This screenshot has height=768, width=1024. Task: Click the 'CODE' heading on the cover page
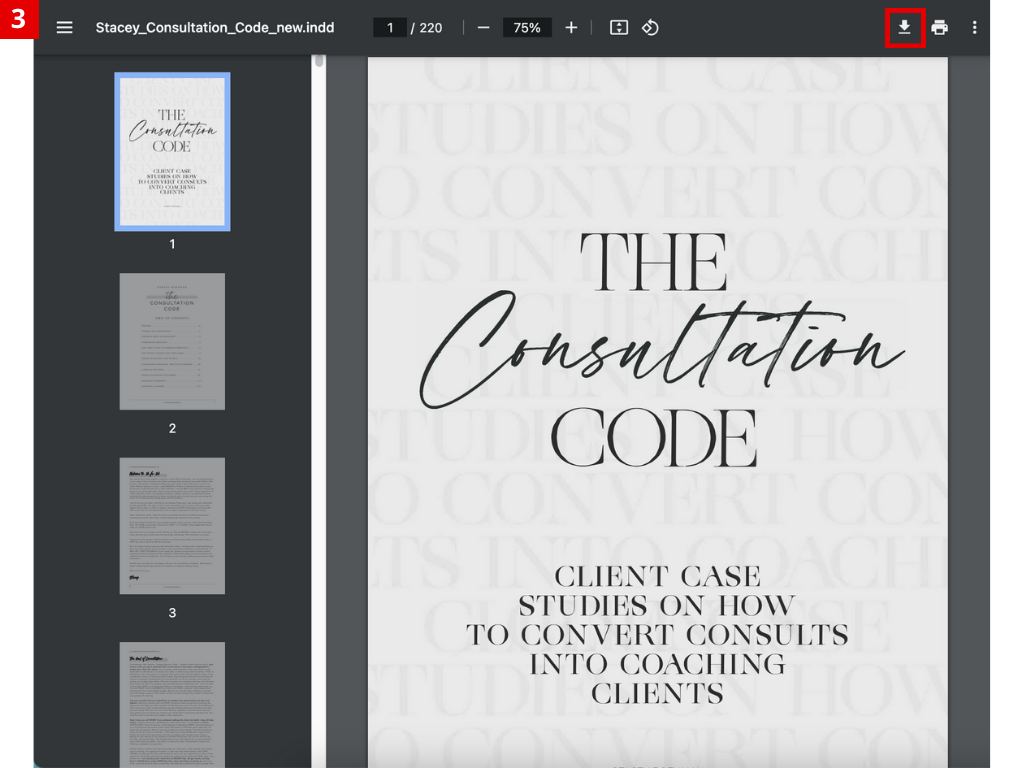[654, 438]
